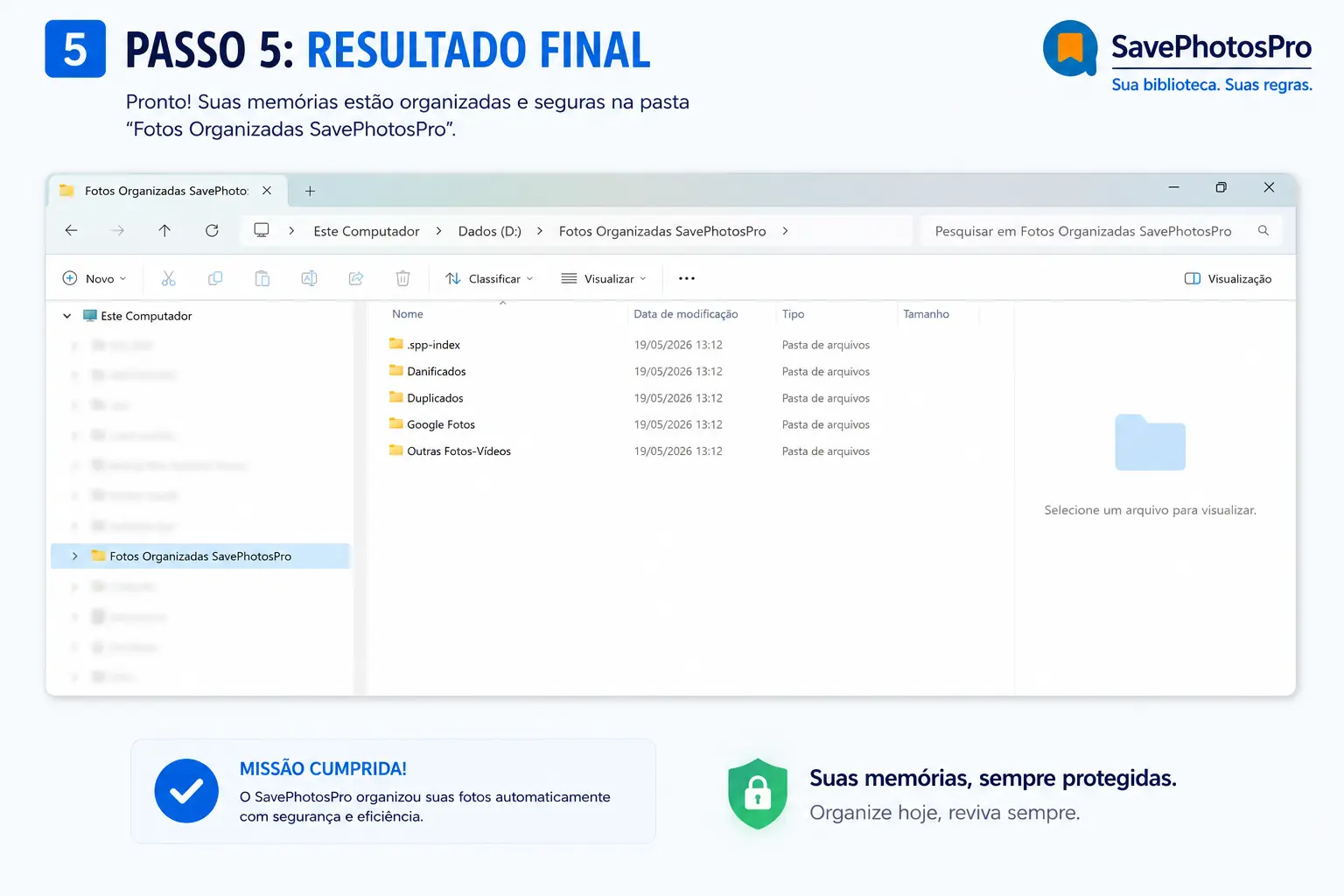Select the Outras Fotos-Vídeos folder name
This screenshot has width=1344, height=896.
click(x=458, y=451)
